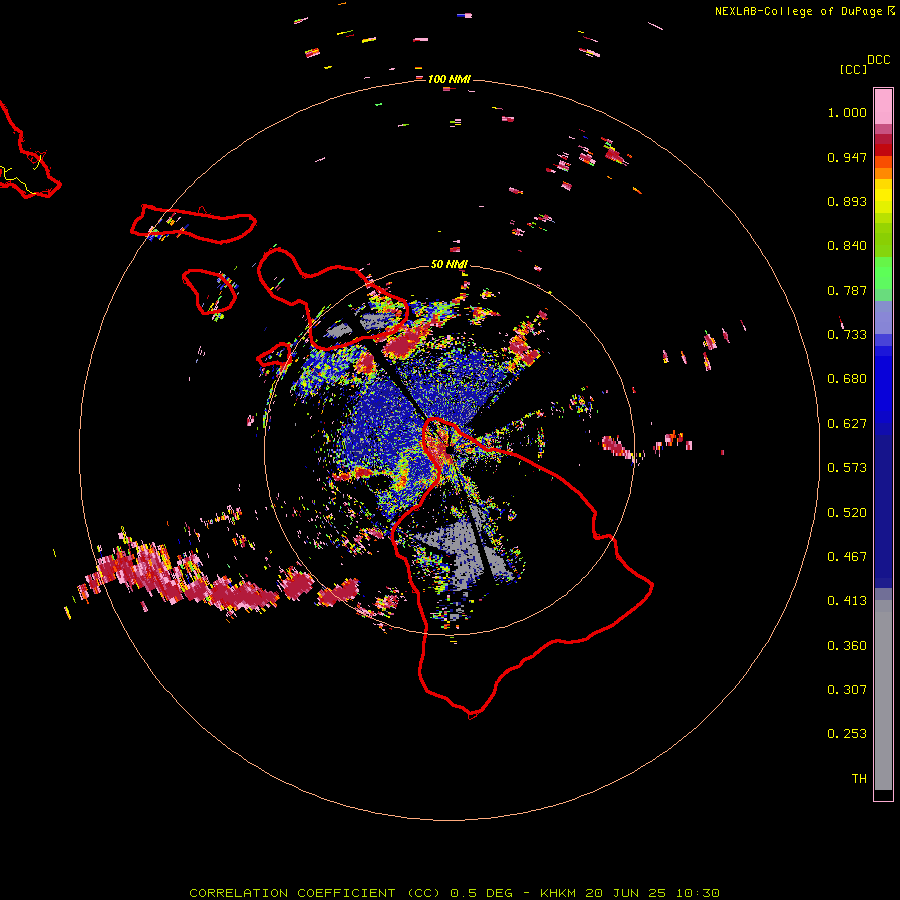Image resolution: width=900 pixels, height=900 pixels.
Task: Click the 0.627 color scale label
Action: tap(847, 424)
